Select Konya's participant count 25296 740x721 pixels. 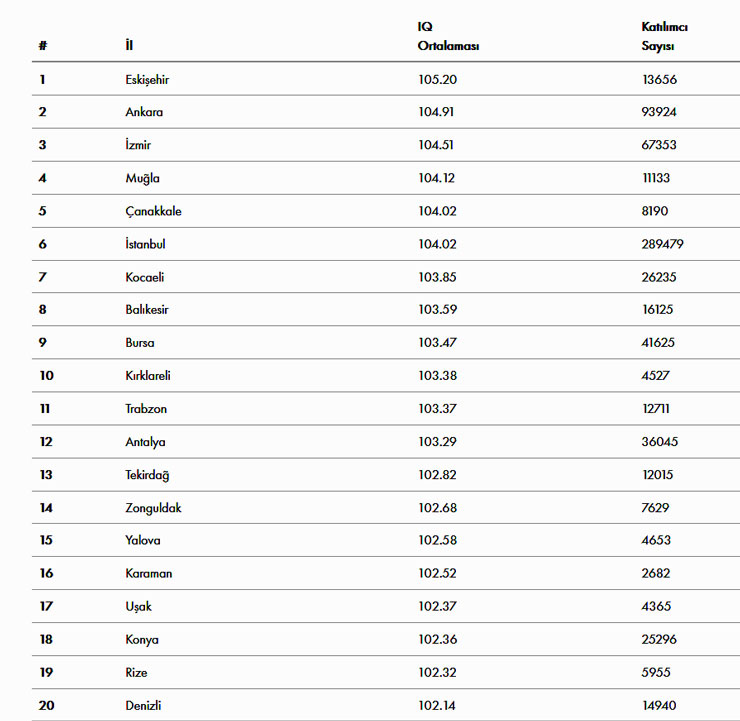click(x=658, y=640)
